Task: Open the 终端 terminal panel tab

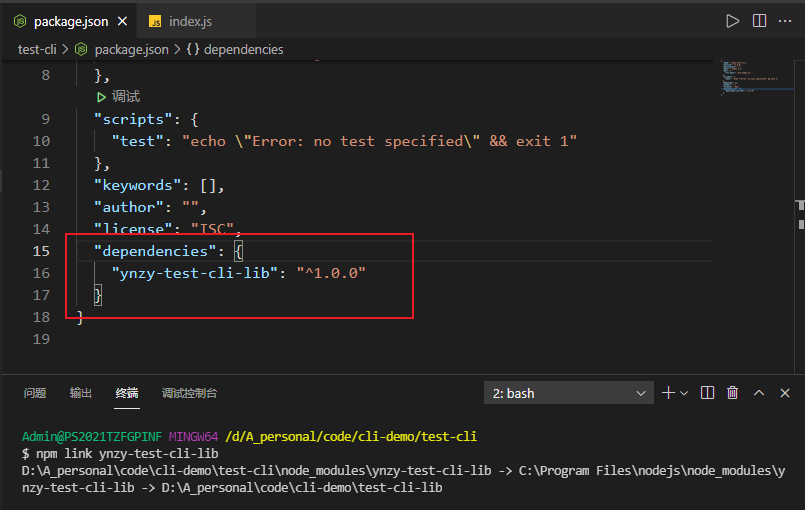Action: click(127, 393)
